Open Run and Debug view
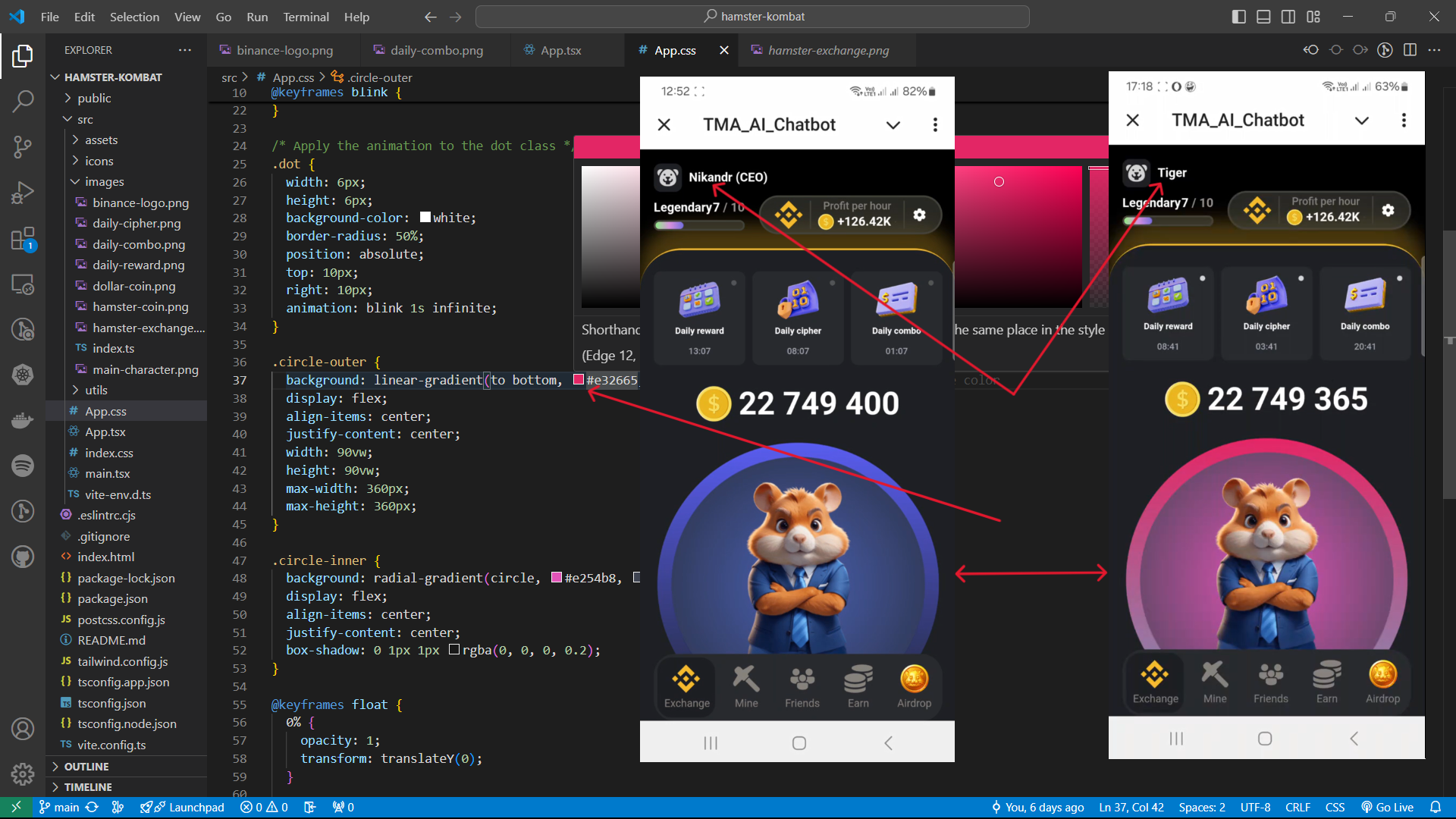The width and height of the screenshot is (1456, 819). [23, 193]
